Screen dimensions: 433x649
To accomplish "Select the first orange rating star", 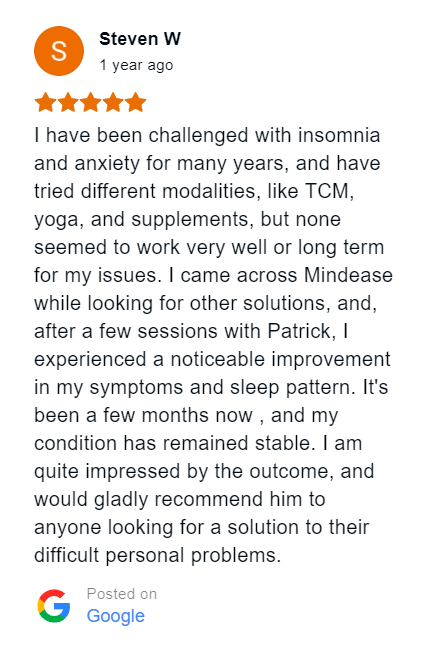I will click(45, 102).
